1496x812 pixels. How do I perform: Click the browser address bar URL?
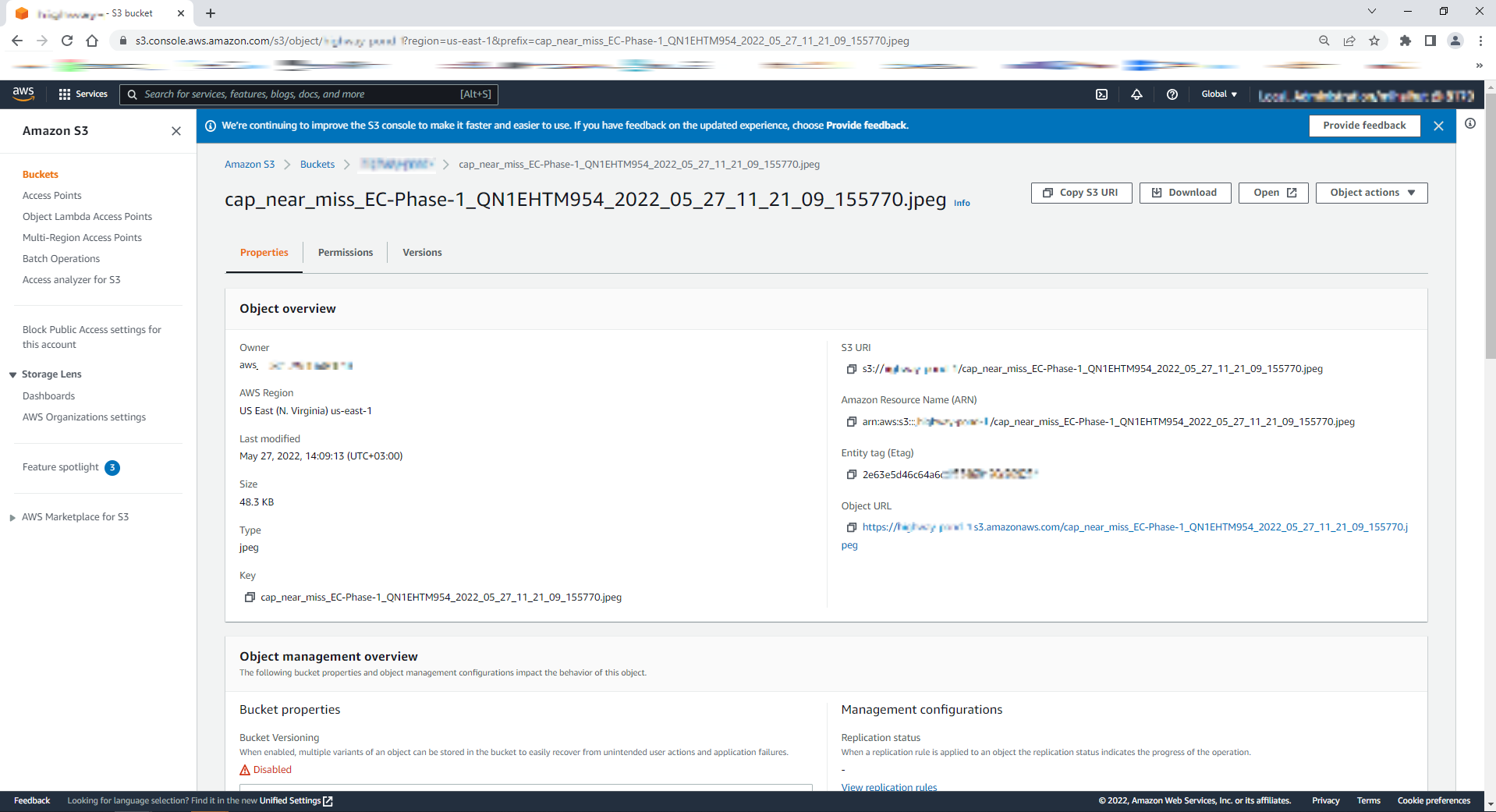point(523,41)
